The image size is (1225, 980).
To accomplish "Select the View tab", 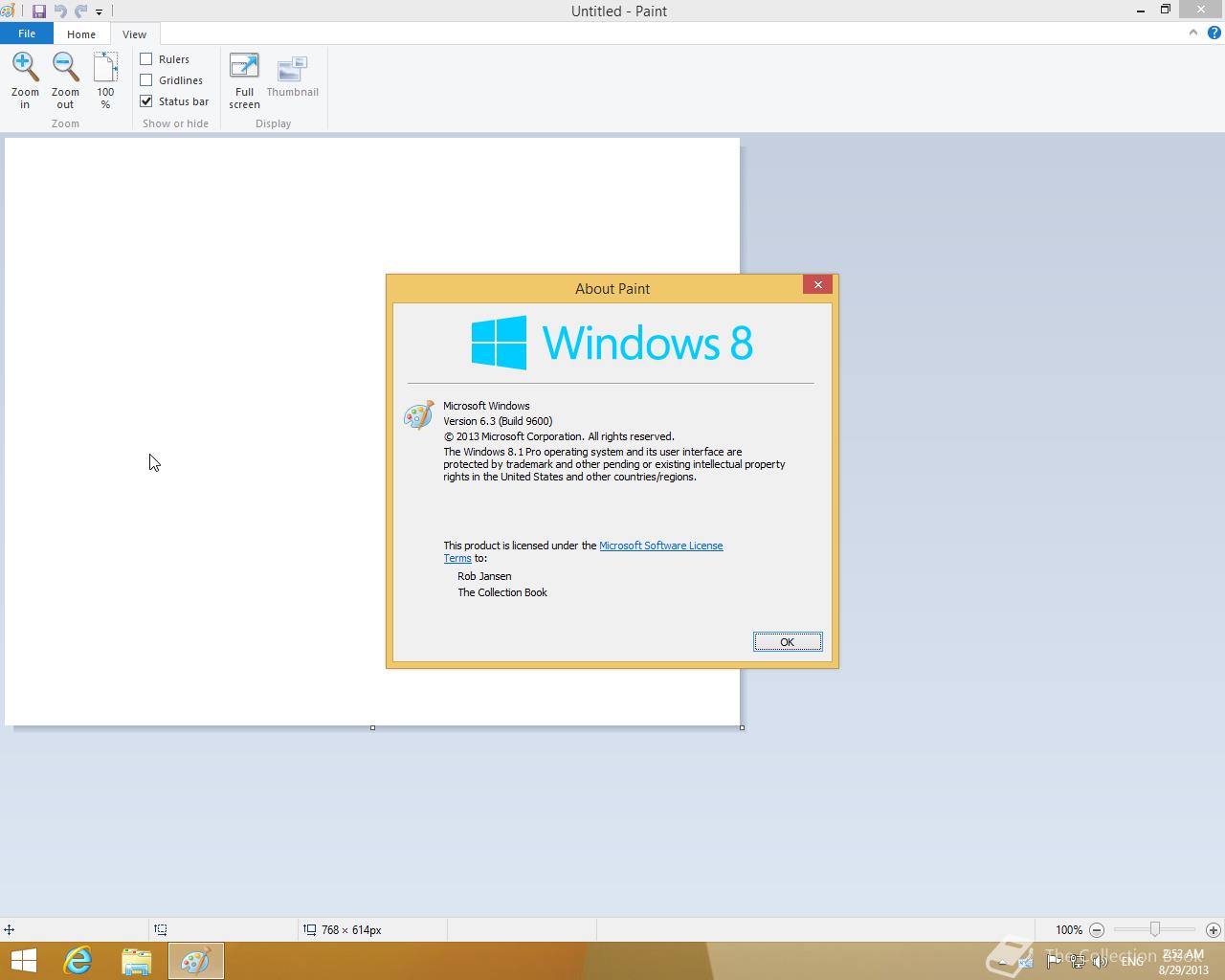I will [x=134, y=34].
